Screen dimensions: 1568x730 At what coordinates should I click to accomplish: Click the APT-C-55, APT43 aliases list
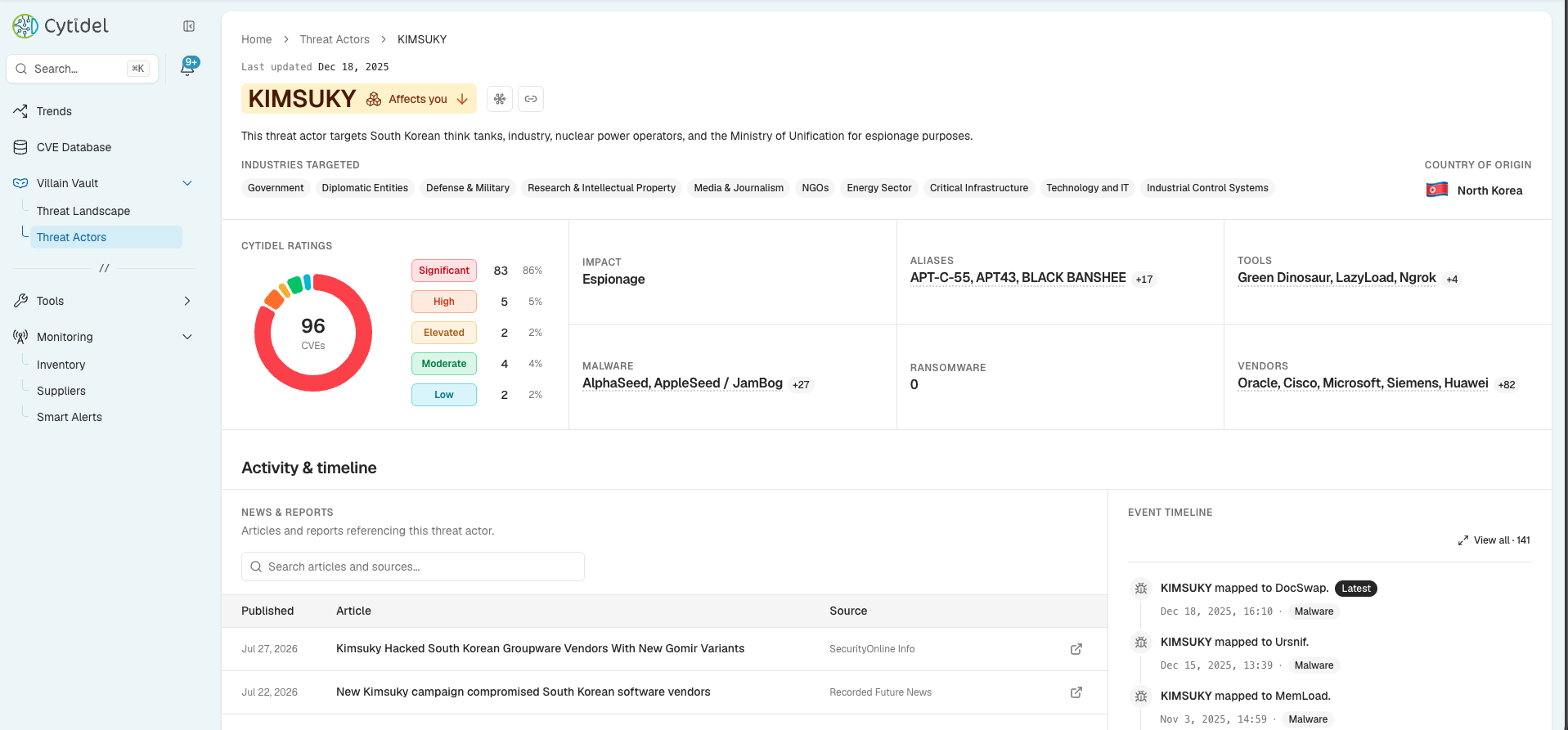click(x=1018, y=277)
